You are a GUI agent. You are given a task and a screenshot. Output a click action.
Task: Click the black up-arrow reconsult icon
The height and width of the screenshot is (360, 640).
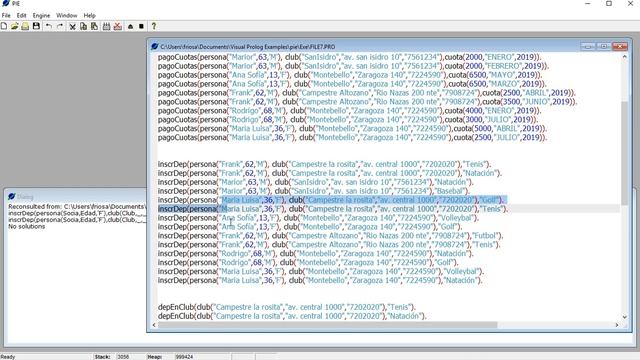[130, 26]
